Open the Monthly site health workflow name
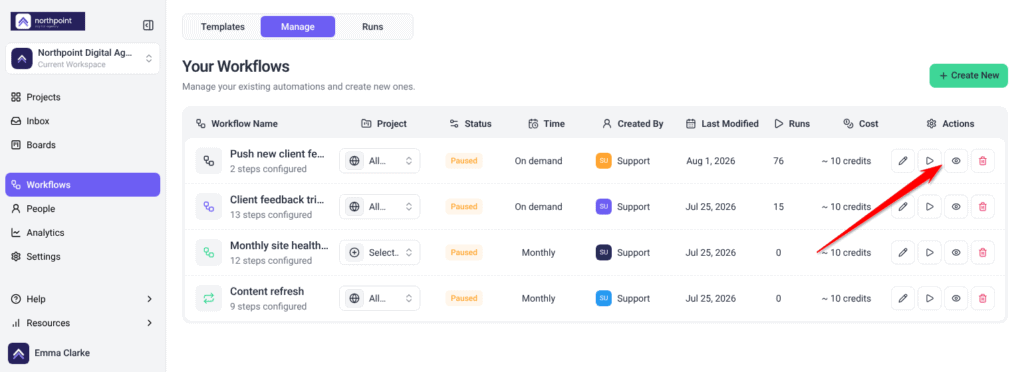Image resolution: width=1024 pixels, height=372 pixels. (279, 245)
